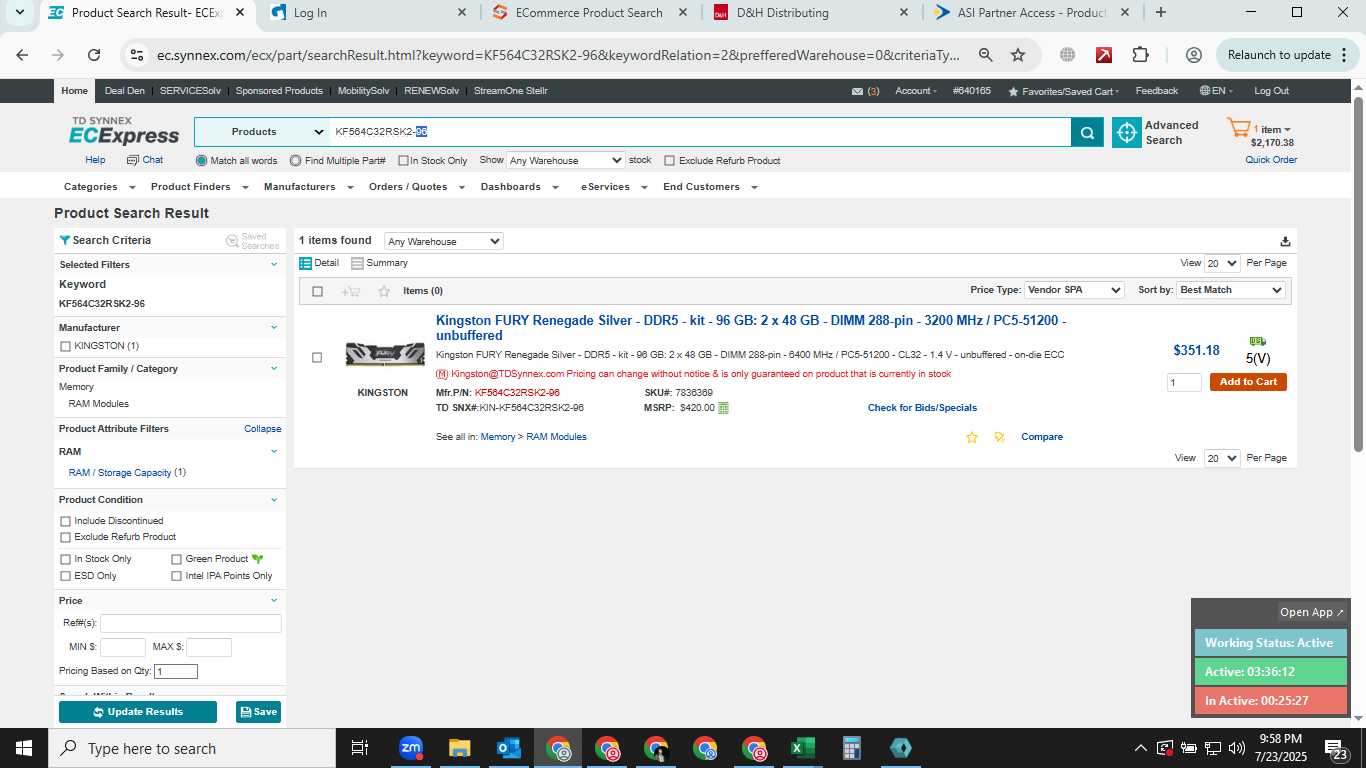Check the Exclude Refurb Product box in header
This screenshot has width=1366, height=768.
point(670,160)
